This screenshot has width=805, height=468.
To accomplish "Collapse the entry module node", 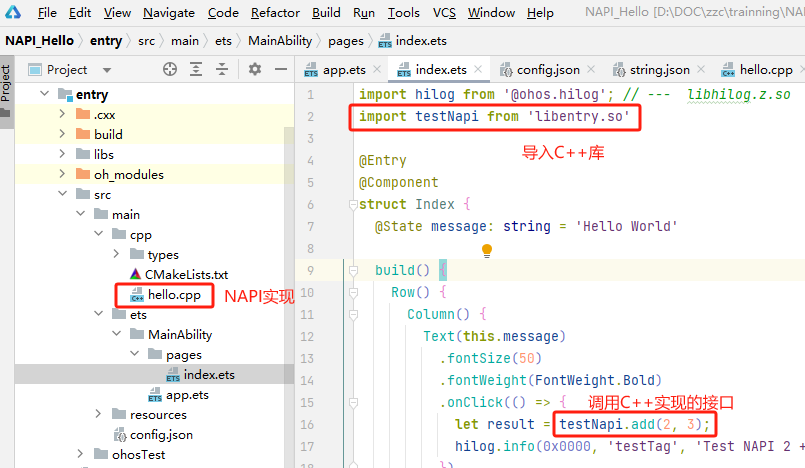I will pyautogui.click(x=45, y=93).
